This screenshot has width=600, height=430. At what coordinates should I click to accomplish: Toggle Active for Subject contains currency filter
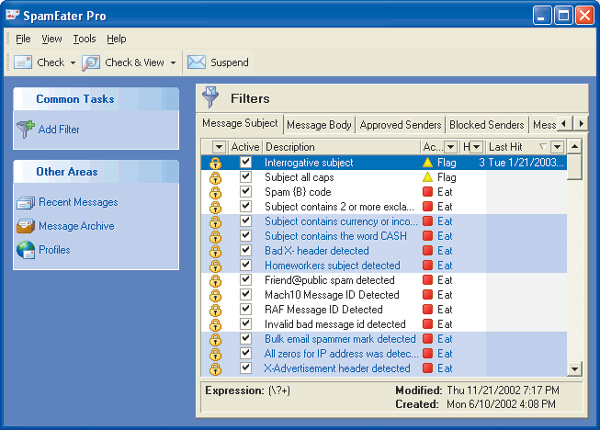point(246,221)
